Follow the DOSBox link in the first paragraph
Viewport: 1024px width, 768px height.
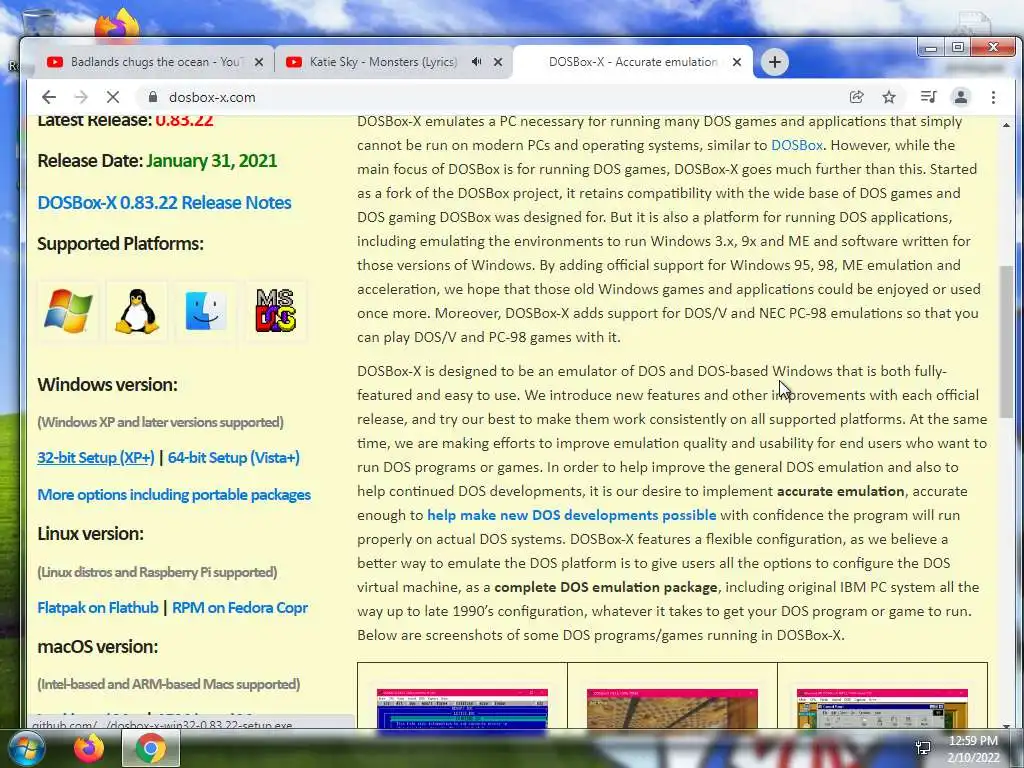[797, 145]
